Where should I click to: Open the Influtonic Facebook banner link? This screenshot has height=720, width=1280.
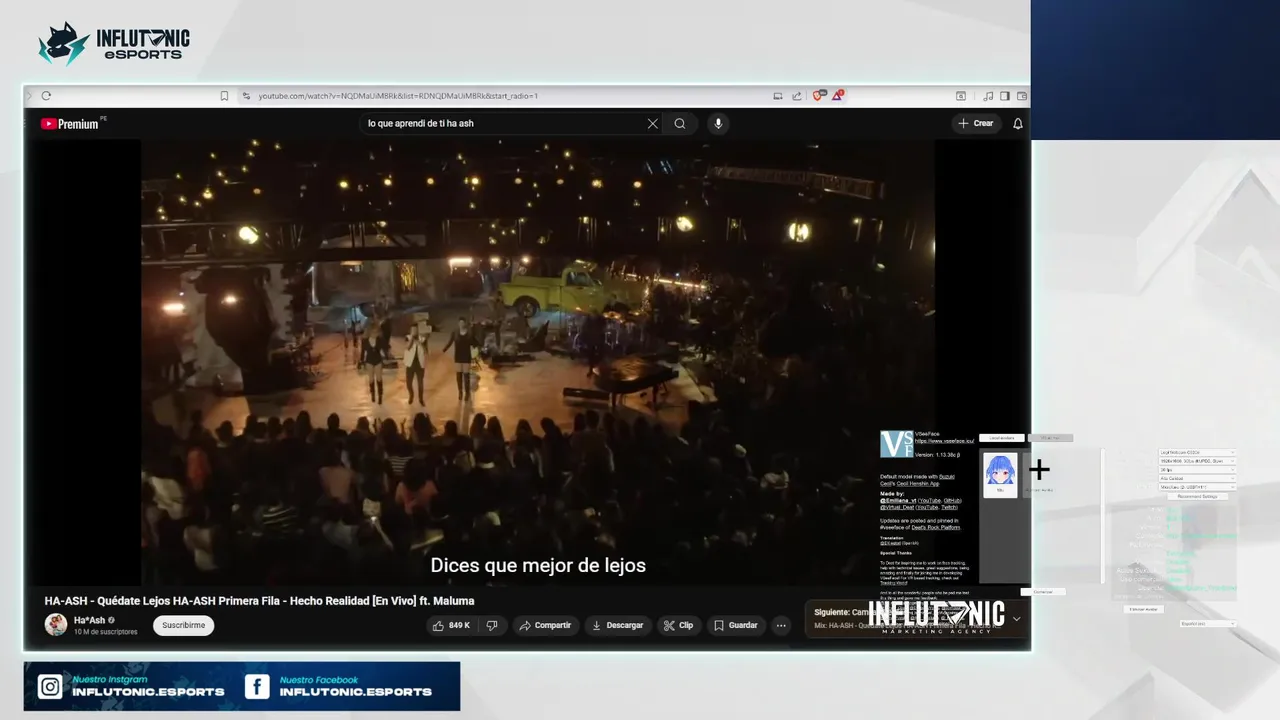click(x=339, y=686)
